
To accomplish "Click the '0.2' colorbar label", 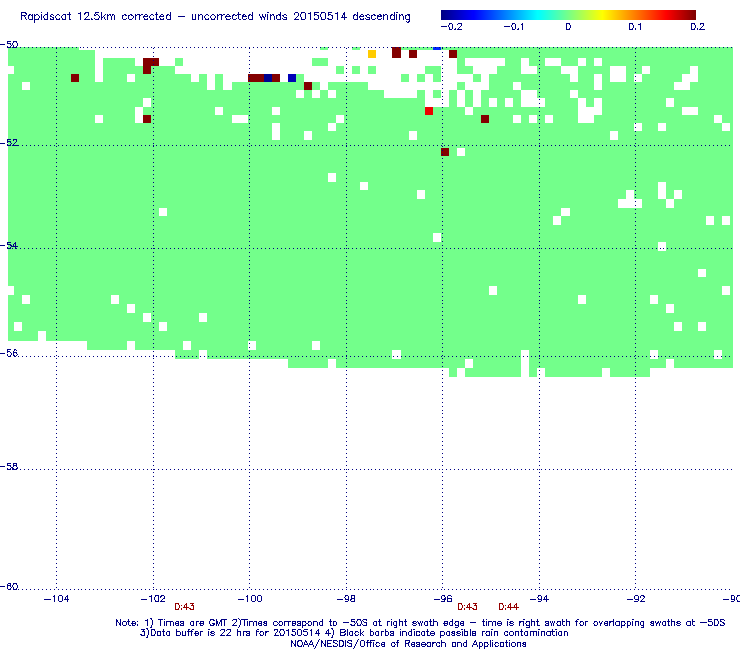I will pyautogui.click(x=698, y=27).
